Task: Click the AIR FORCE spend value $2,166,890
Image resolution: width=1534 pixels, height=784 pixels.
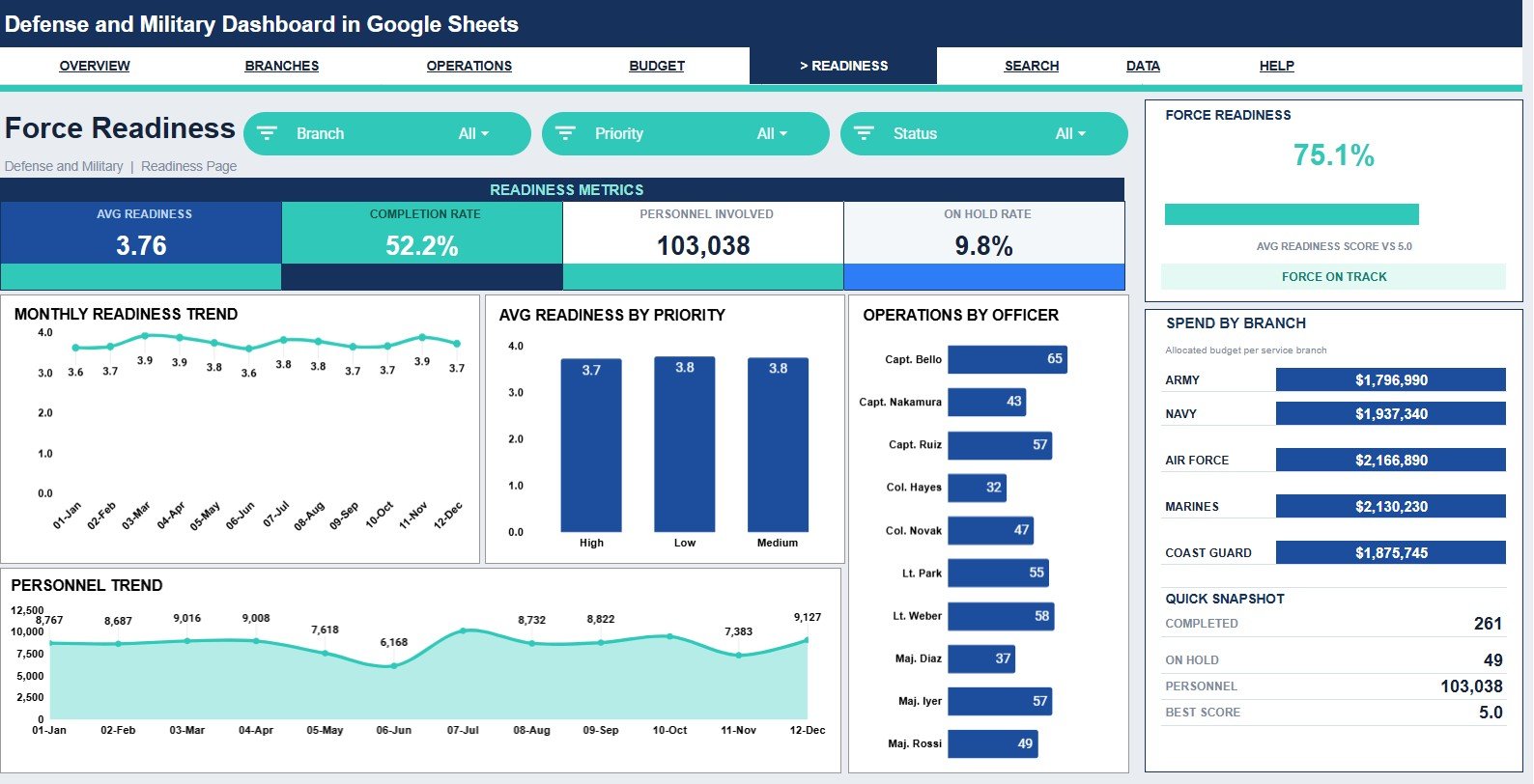Action: click(x=1391, y=461)
